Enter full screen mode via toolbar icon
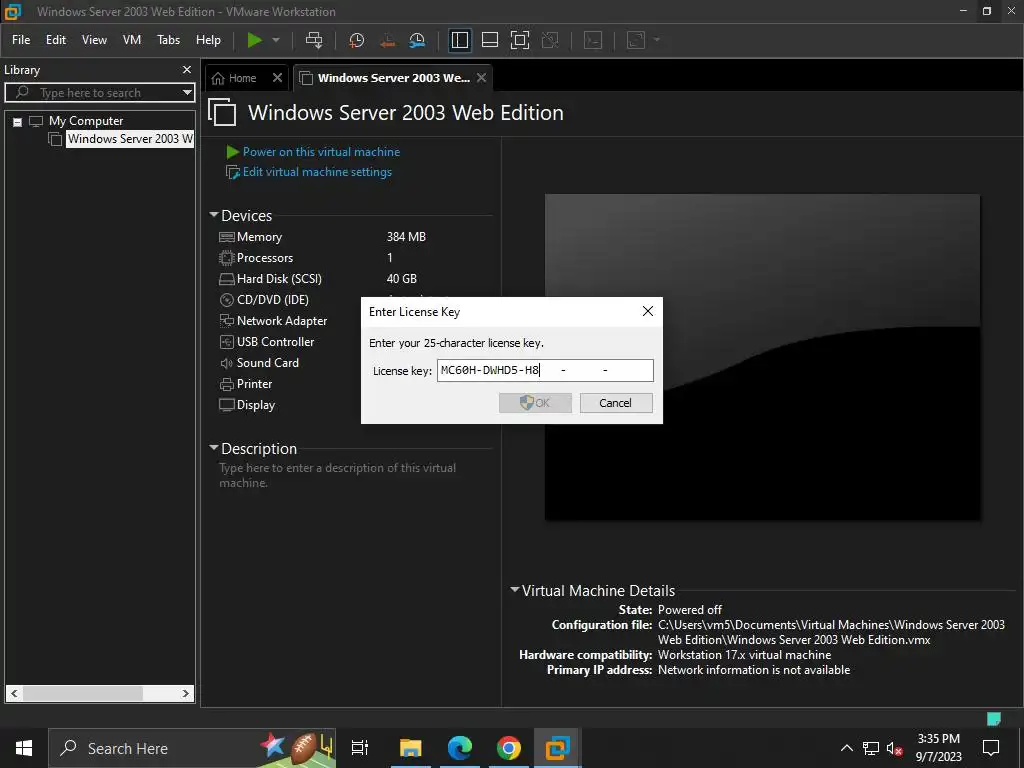The image size is (1024, 768). click(520, 40)
